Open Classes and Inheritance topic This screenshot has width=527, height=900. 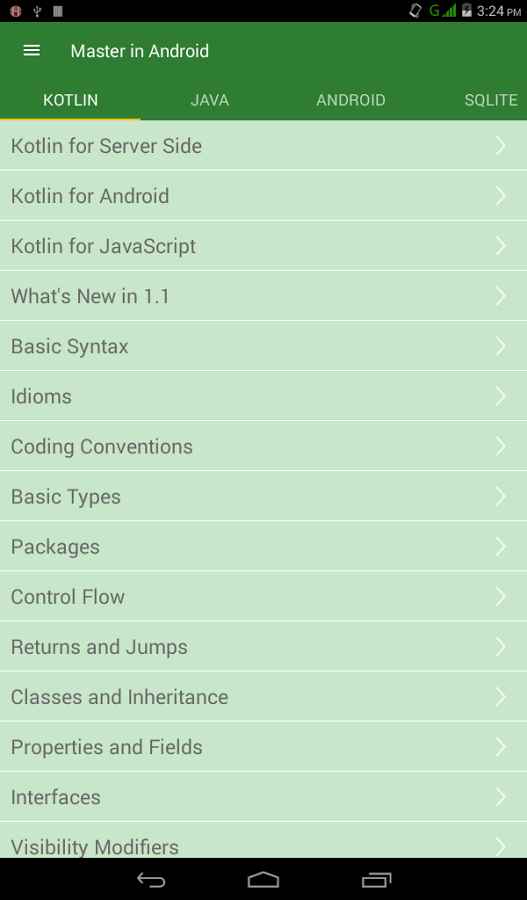point(264,697)
